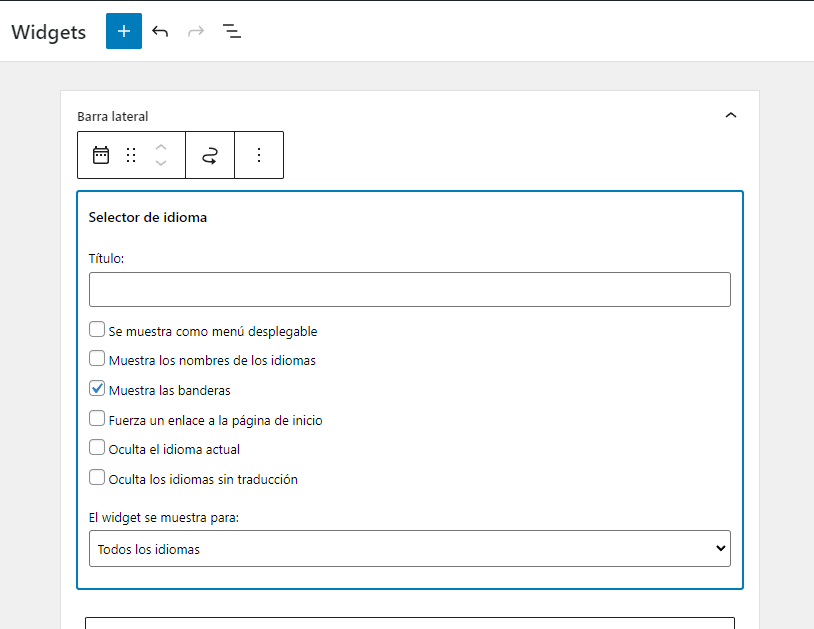
Task: Move block down with arrow
Action: click(161, 163)
